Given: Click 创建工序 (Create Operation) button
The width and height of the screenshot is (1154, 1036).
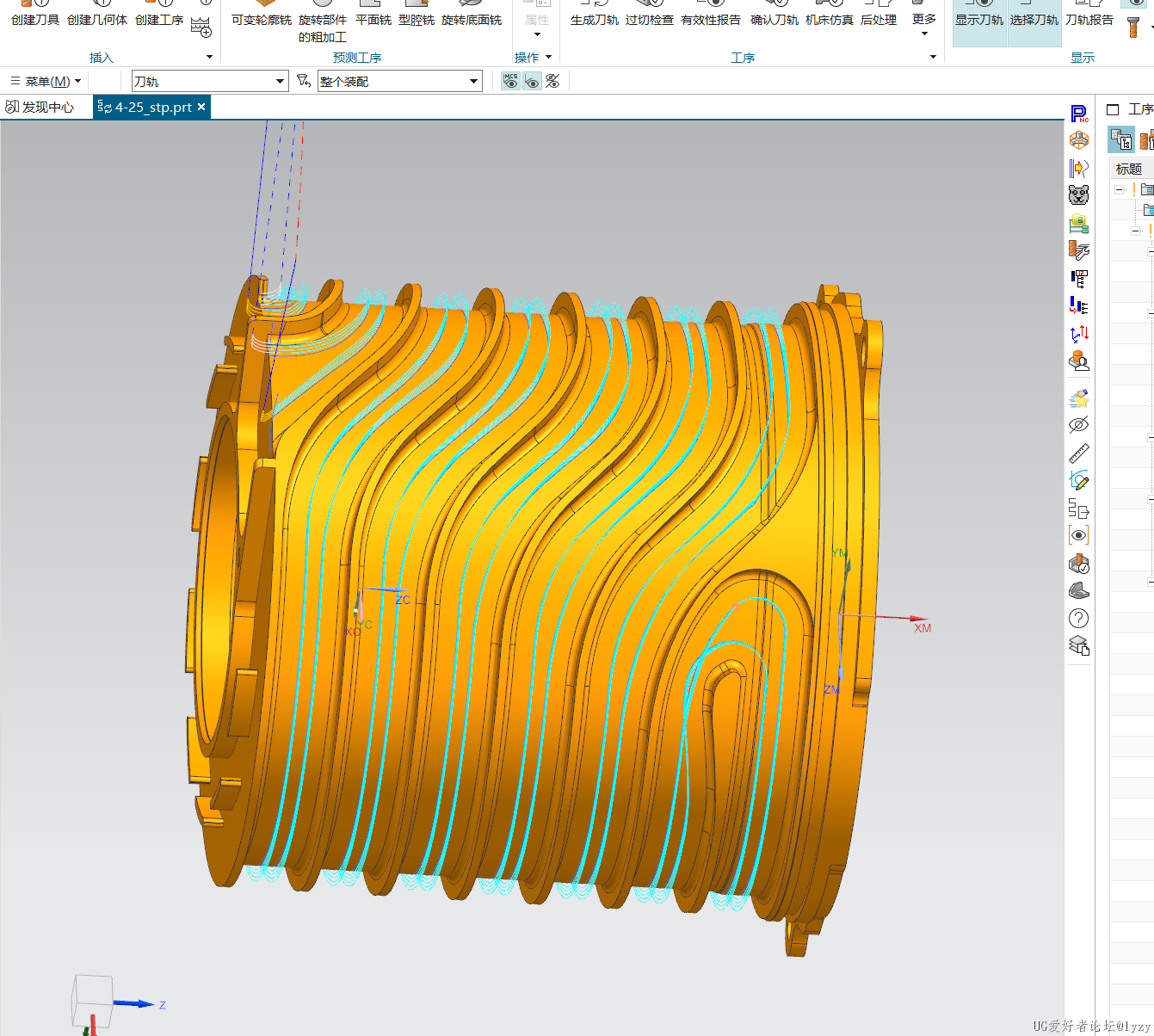Looking at the screenshot, I should 159,14.
